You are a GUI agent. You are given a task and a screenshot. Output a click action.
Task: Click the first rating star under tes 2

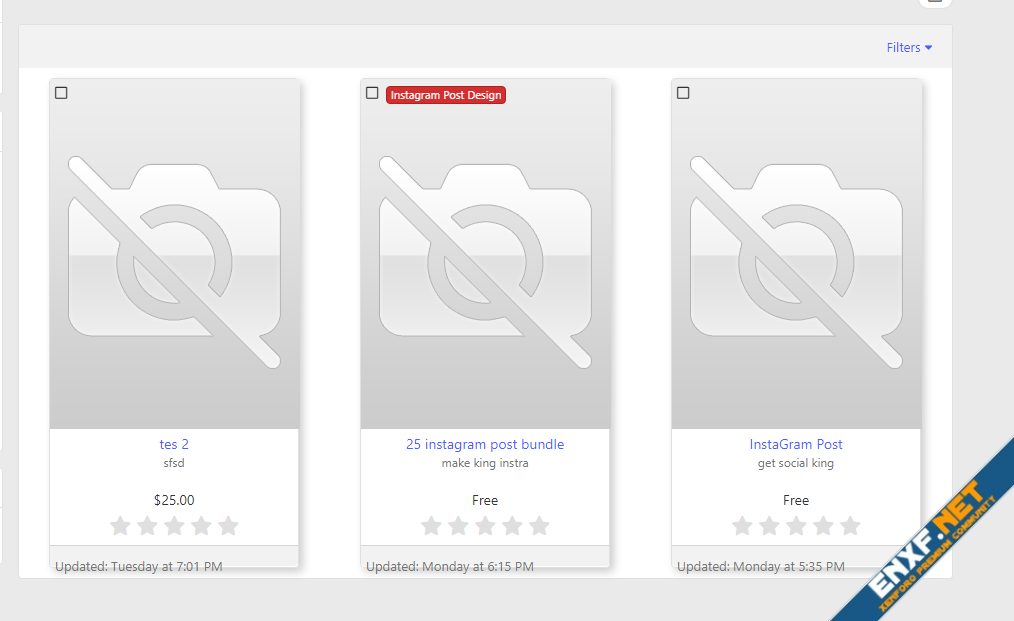[120, 525]
